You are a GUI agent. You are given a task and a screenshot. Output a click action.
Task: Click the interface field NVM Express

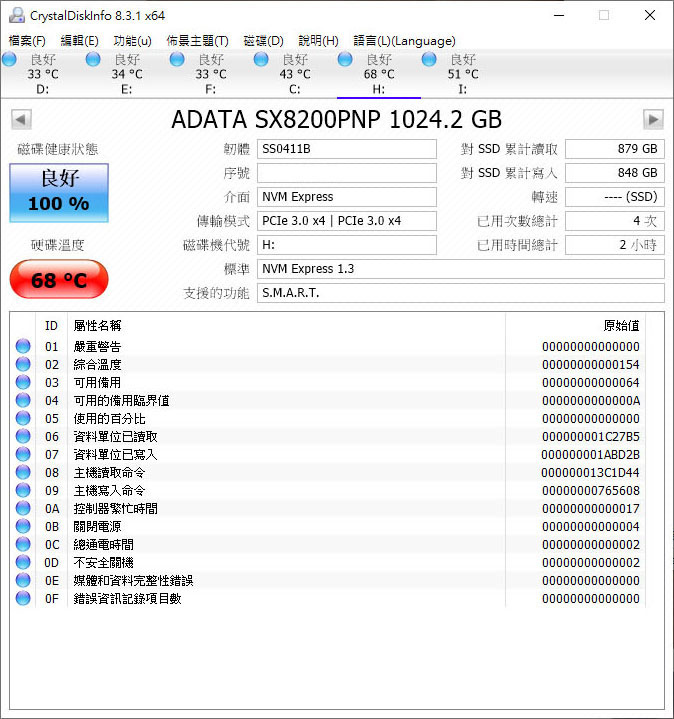(x=347, y=197)
